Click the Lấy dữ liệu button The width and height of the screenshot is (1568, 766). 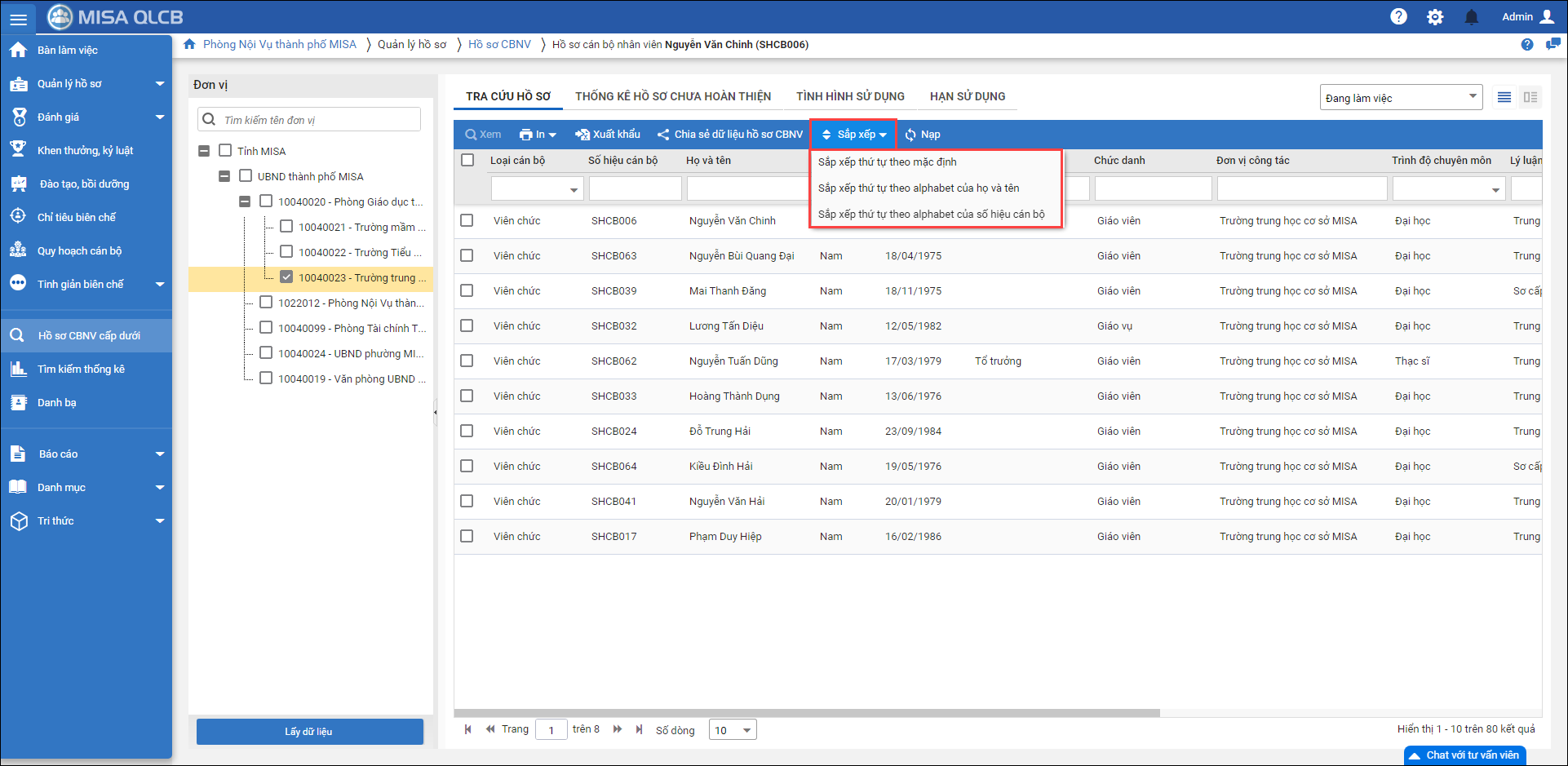click(x=309, y=732)
